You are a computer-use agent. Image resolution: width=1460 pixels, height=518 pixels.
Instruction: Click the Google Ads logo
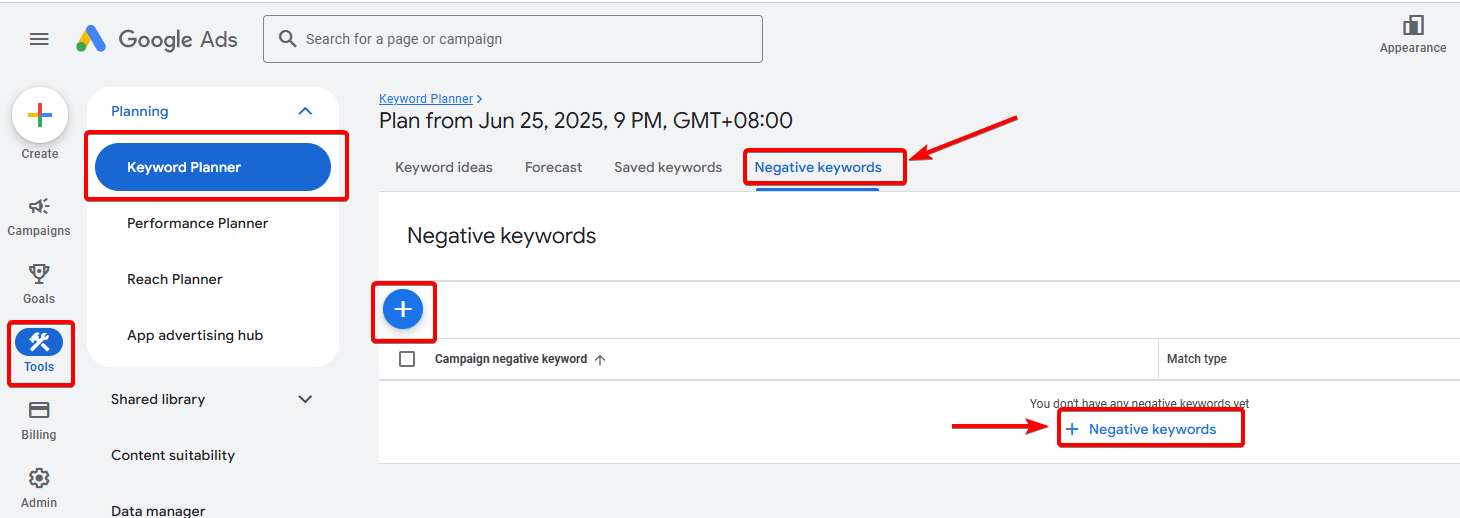click(157, 39)
